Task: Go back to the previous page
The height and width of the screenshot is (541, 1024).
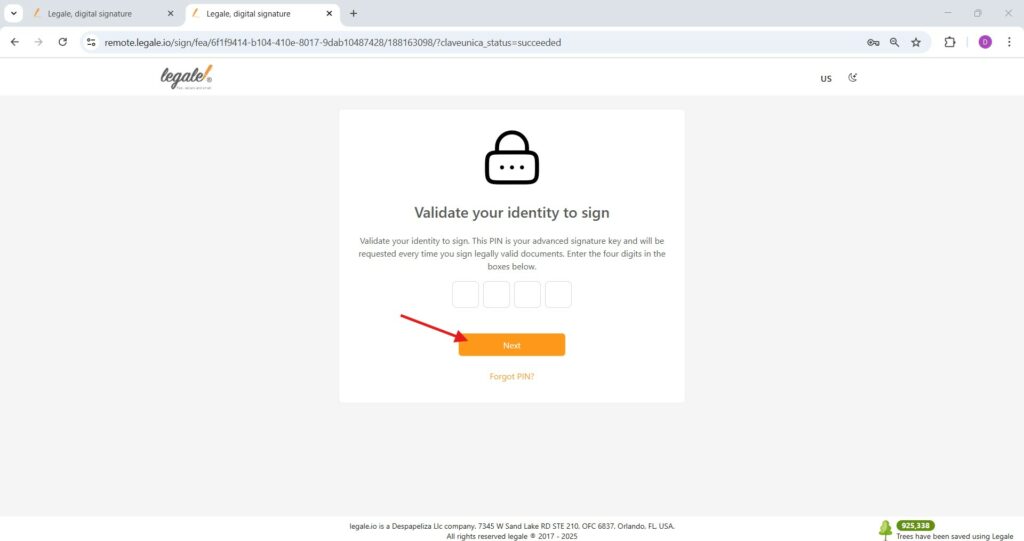Action: (14, 42)
